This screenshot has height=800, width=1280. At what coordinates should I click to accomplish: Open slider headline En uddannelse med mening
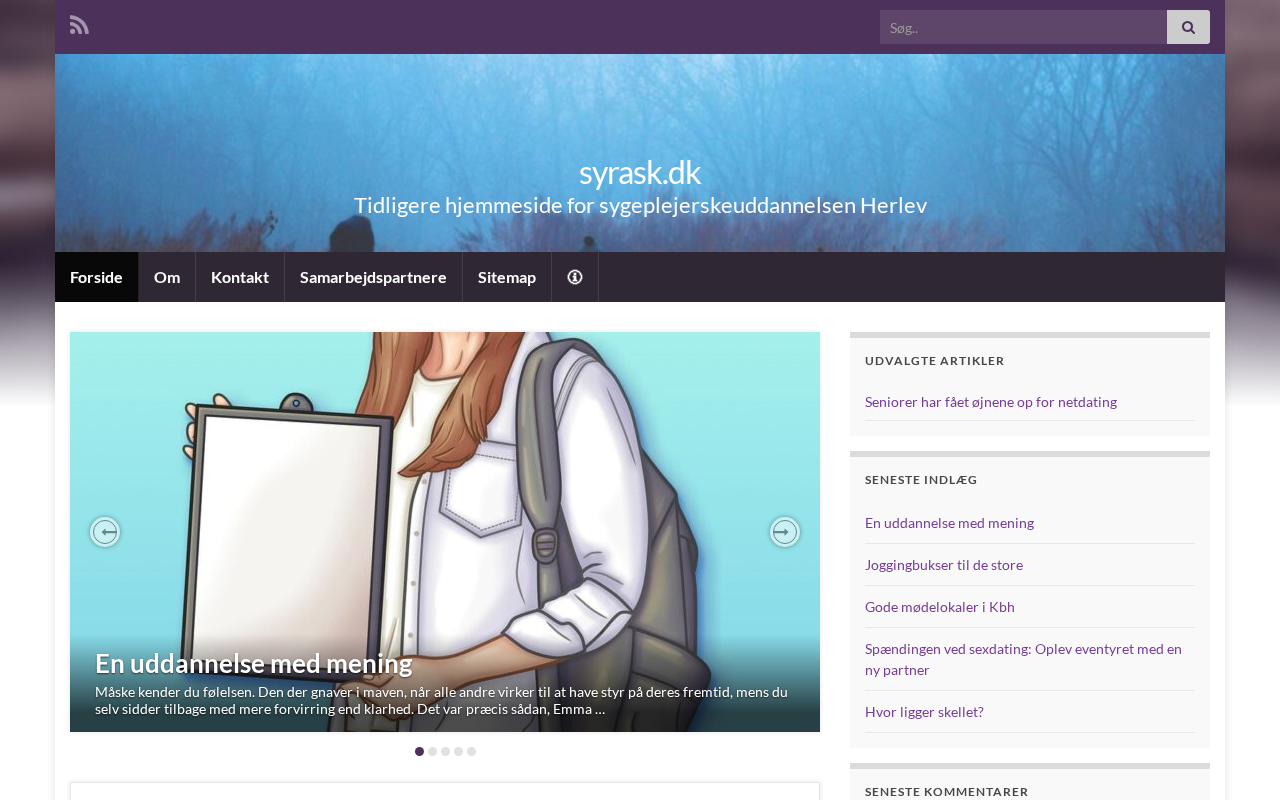tap(253, 663)
